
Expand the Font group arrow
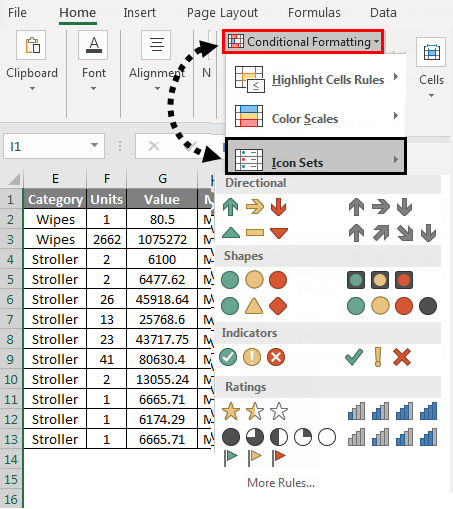point(94,88)
